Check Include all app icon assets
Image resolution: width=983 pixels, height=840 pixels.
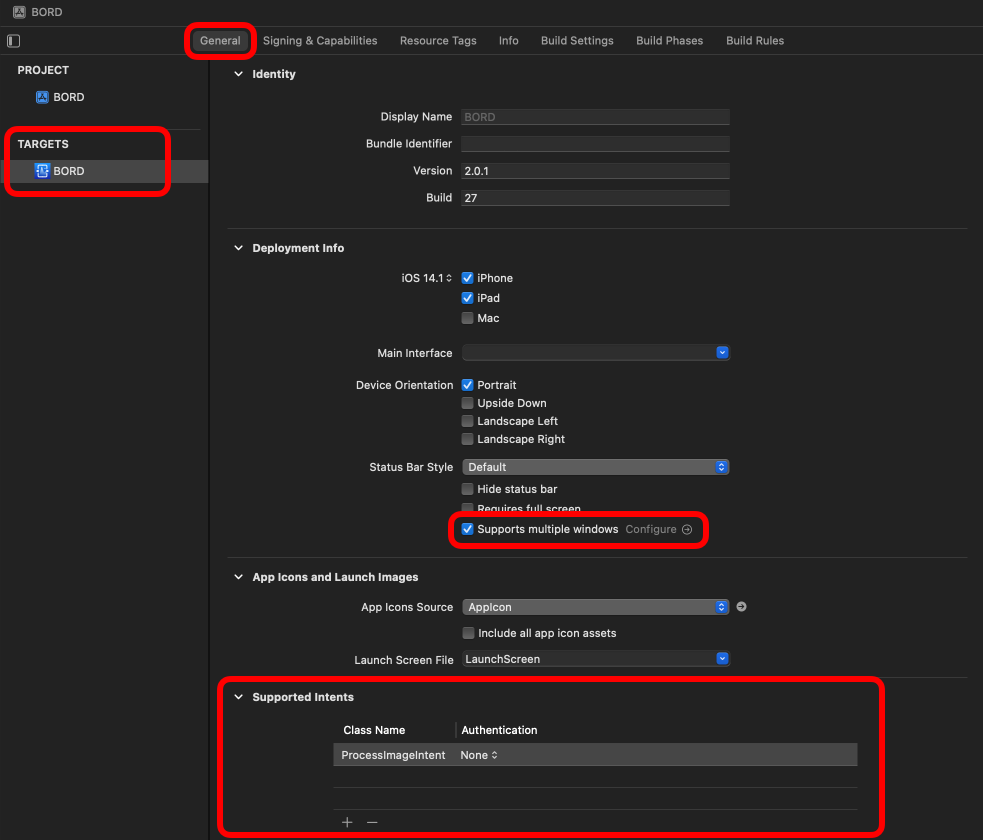pos(468,633)
